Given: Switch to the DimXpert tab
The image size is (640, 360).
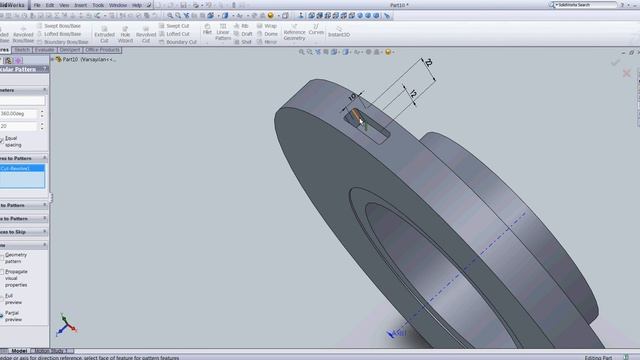Looking at the screenshot, I should pyautogui.click(x=70, y=50).
